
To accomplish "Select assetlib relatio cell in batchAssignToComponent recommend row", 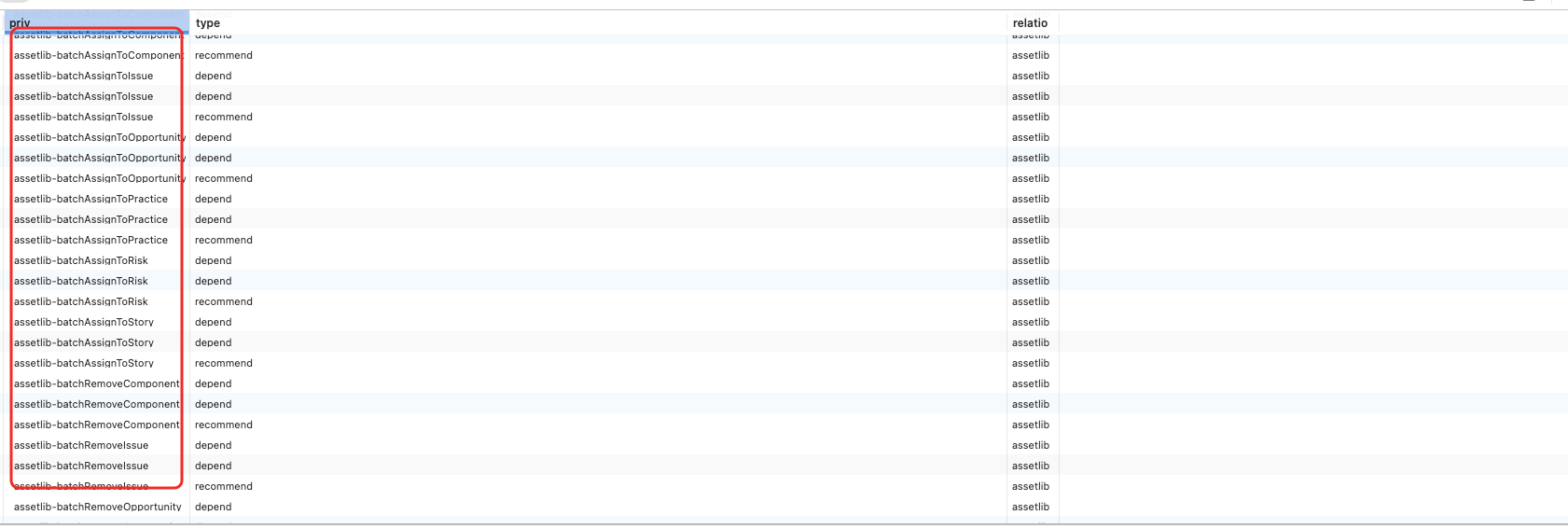I will click(1031, 55).
